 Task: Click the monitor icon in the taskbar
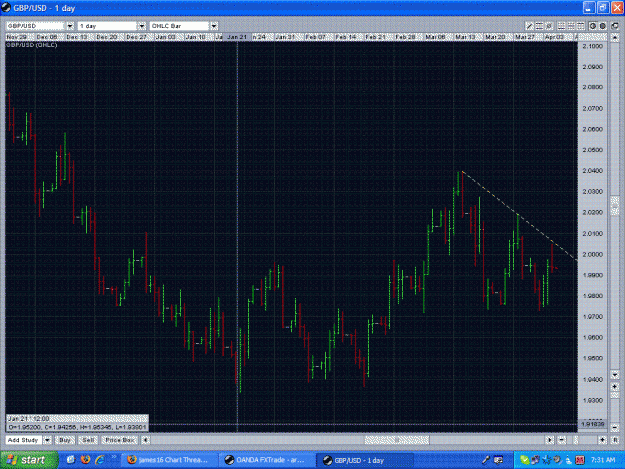click(x=498, y=460)
